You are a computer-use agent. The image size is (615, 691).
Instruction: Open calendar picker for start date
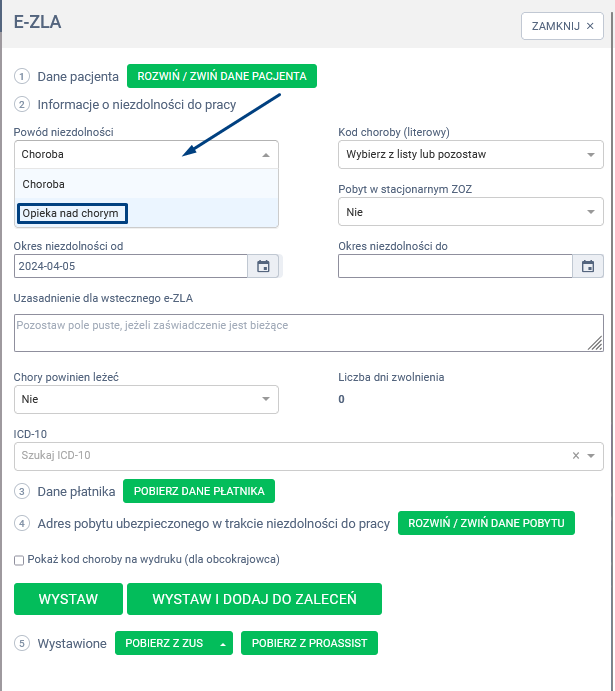click(263, 266)
